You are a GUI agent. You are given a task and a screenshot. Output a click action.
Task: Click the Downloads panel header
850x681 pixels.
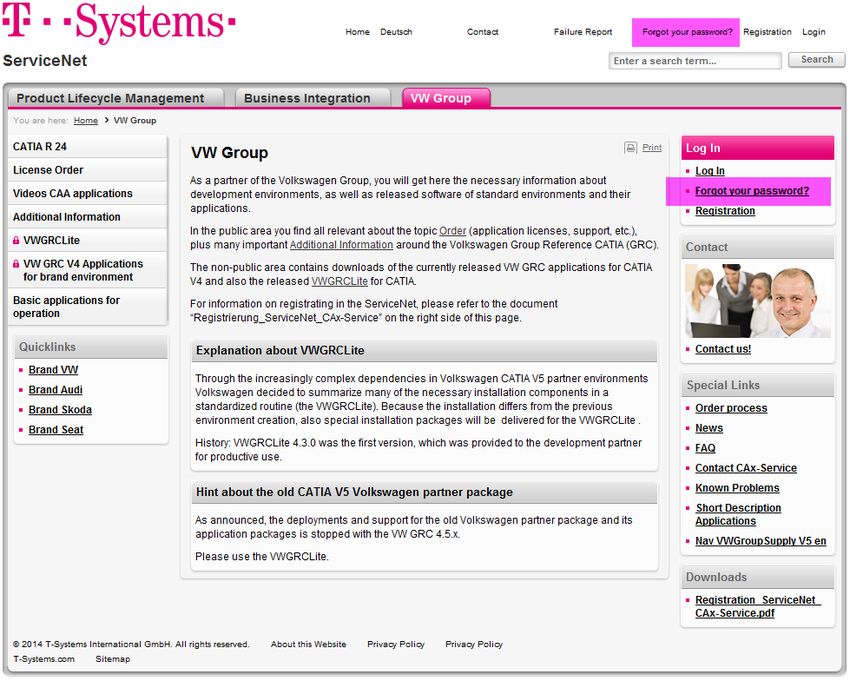coord(758,577)
